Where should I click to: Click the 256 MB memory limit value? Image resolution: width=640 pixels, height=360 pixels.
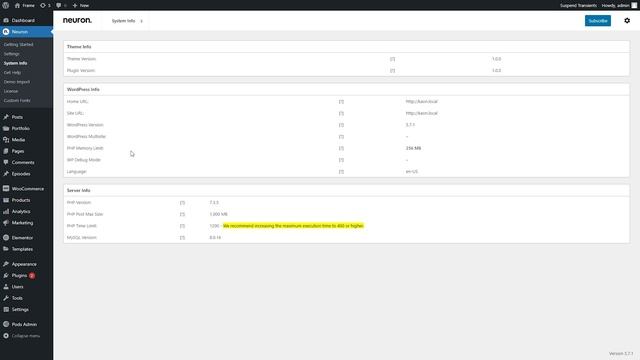(x=413, y=148)
